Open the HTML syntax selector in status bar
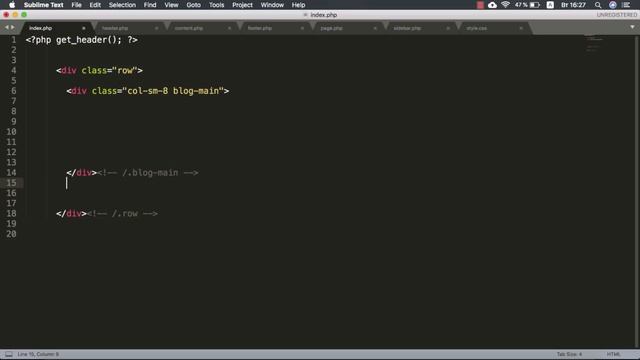Screen dimensions: 640x360 (613, 354)
